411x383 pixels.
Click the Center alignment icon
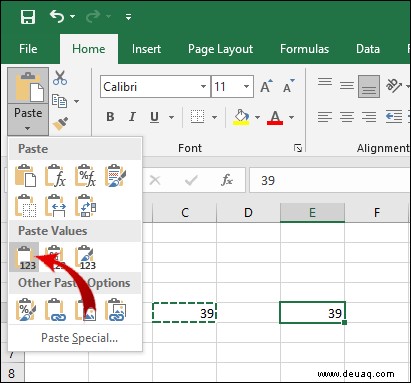pos(347,117)
